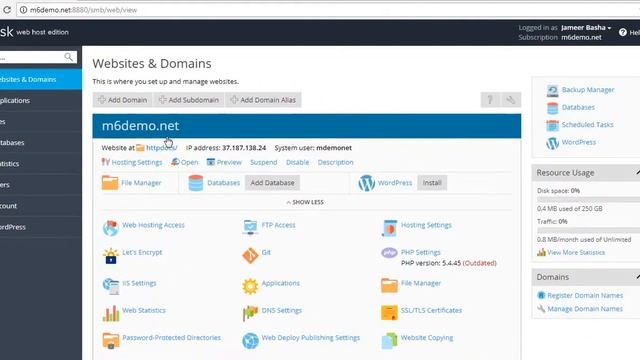Open the PHP Settings purple icon

pyautogui.click(x=389, y=253)
